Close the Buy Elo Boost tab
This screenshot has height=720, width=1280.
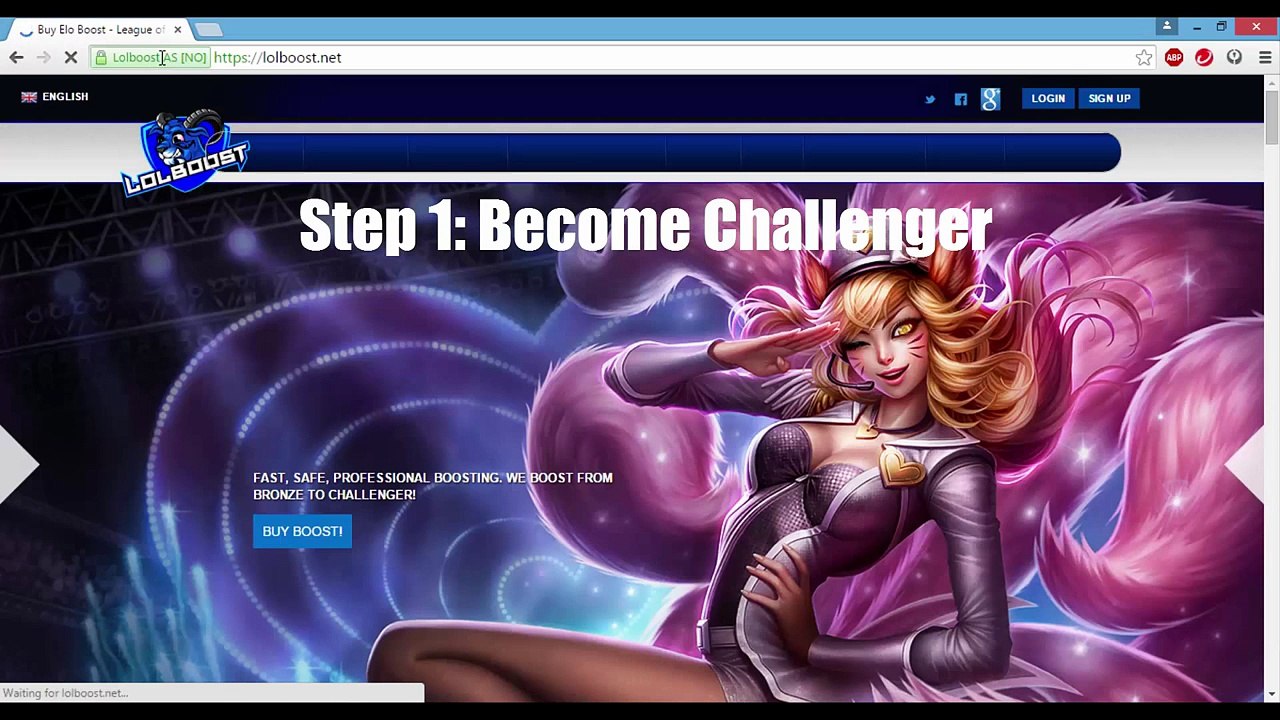click(177, 30)
